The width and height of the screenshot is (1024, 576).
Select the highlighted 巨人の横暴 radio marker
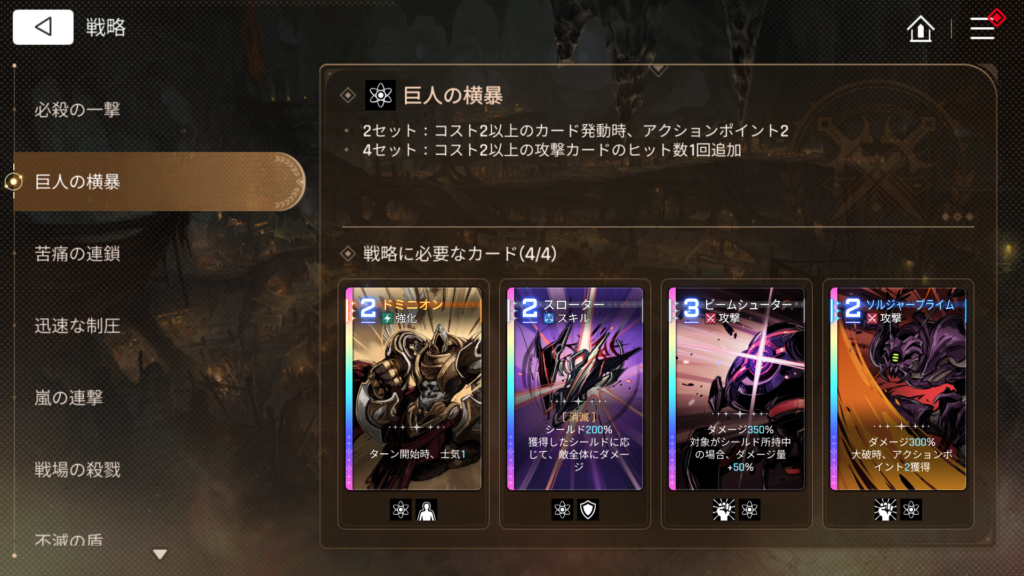14,182
